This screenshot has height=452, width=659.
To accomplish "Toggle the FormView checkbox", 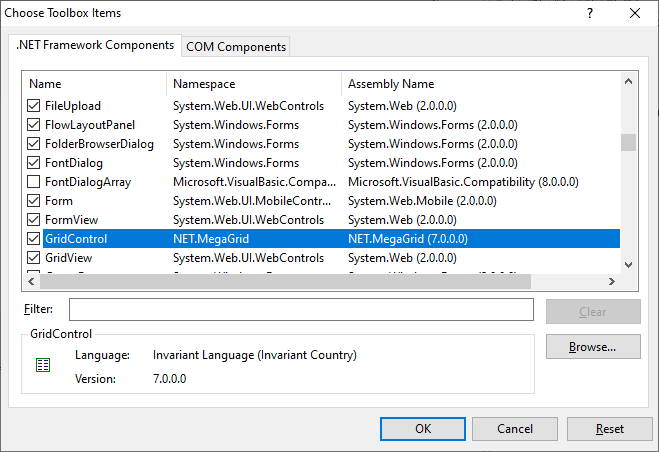I will click(x=34, y=220).
